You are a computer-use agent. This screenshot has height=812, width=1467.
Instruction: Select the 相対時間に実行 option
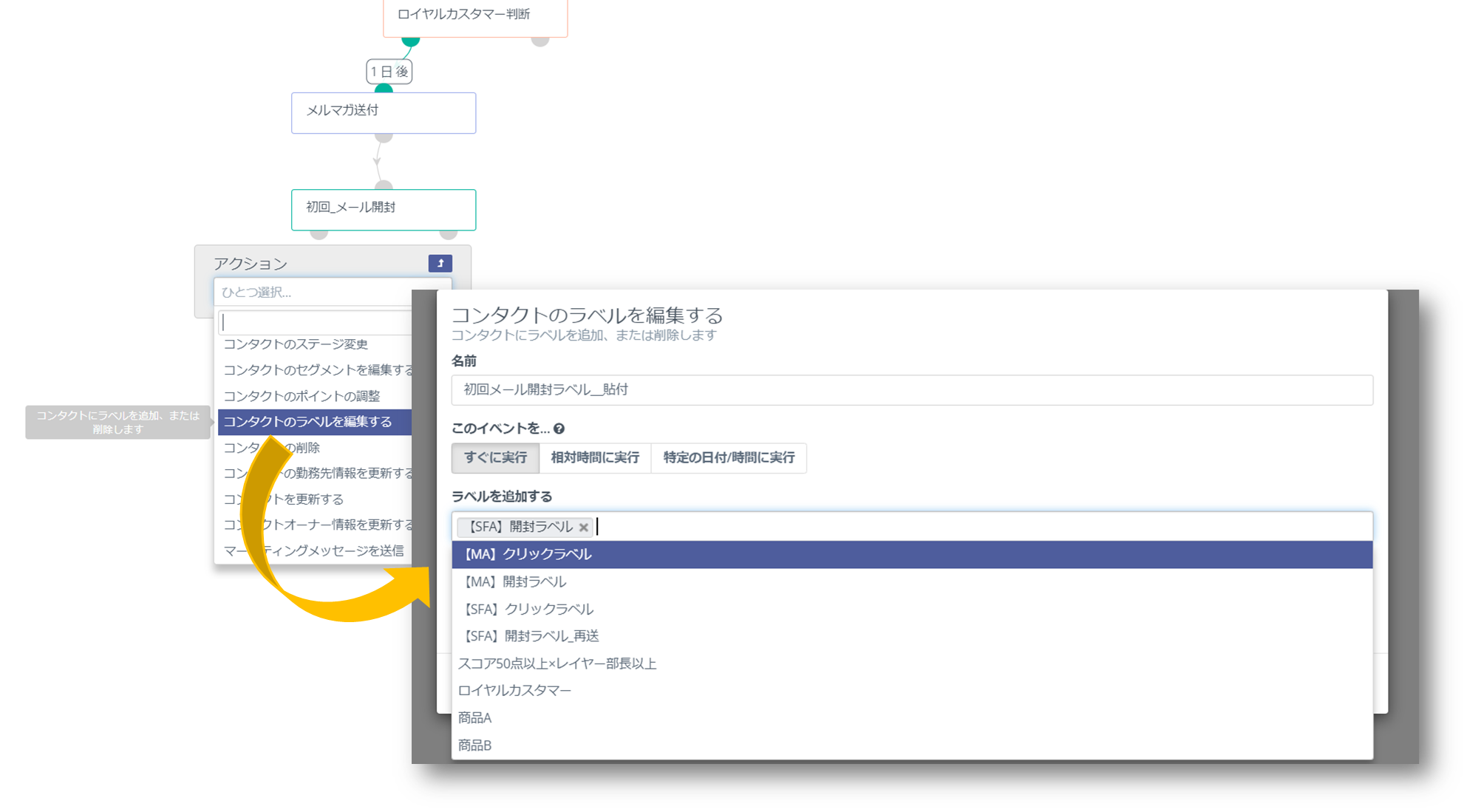click(595, 457)
